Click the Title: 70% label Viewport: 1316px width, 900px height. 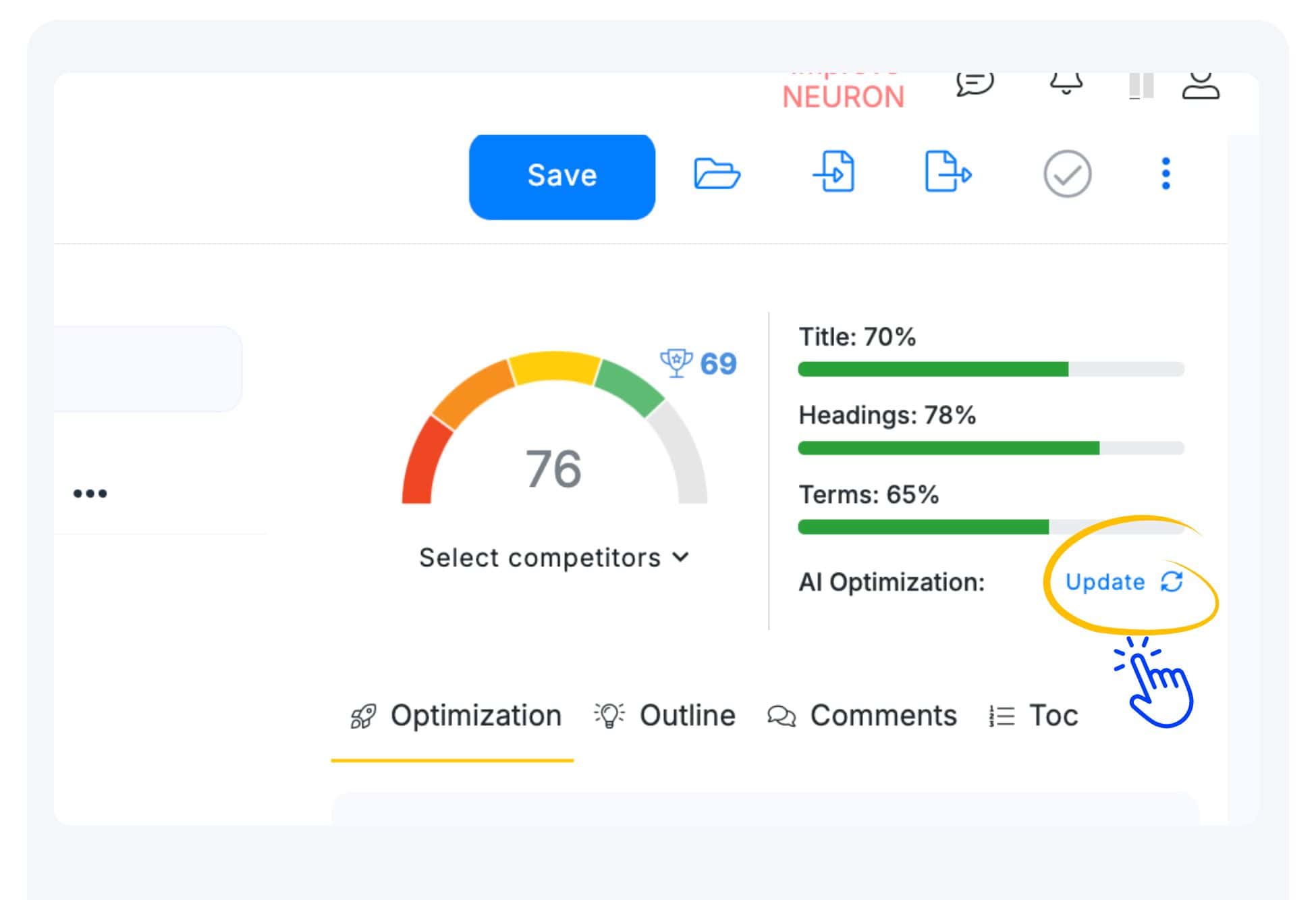(857, 337)
